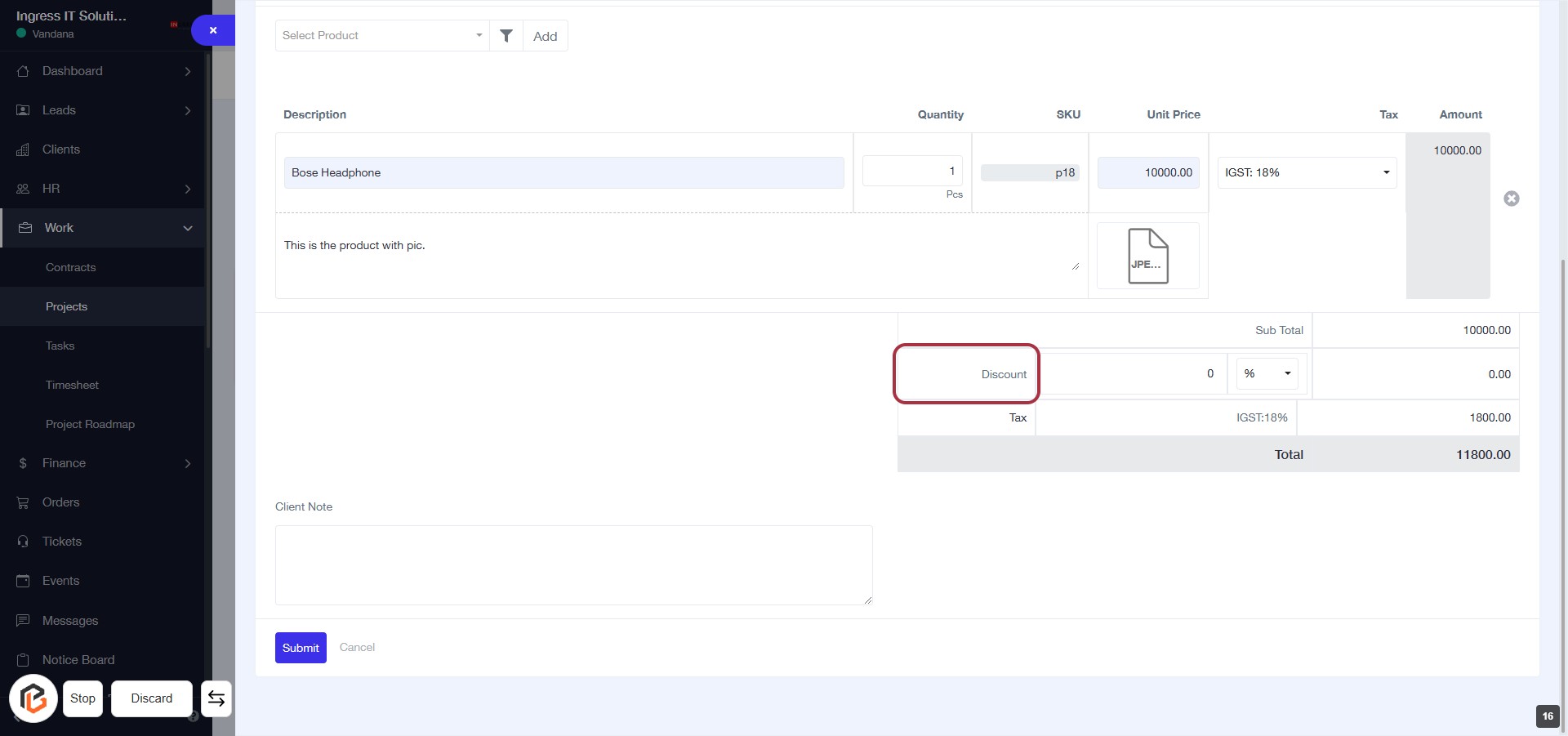
Task: Collapse the Work menu section
Action: 187,228
